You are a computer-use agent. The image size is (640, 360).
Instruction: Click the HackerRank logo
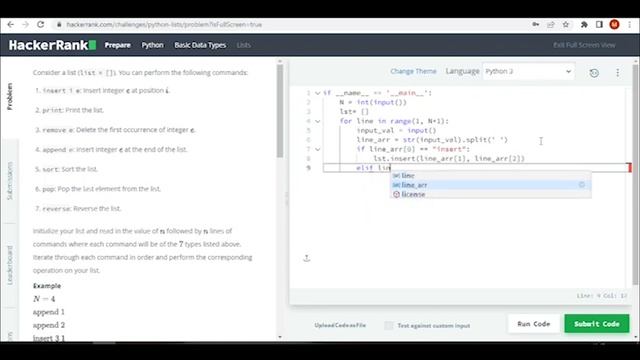52,45
